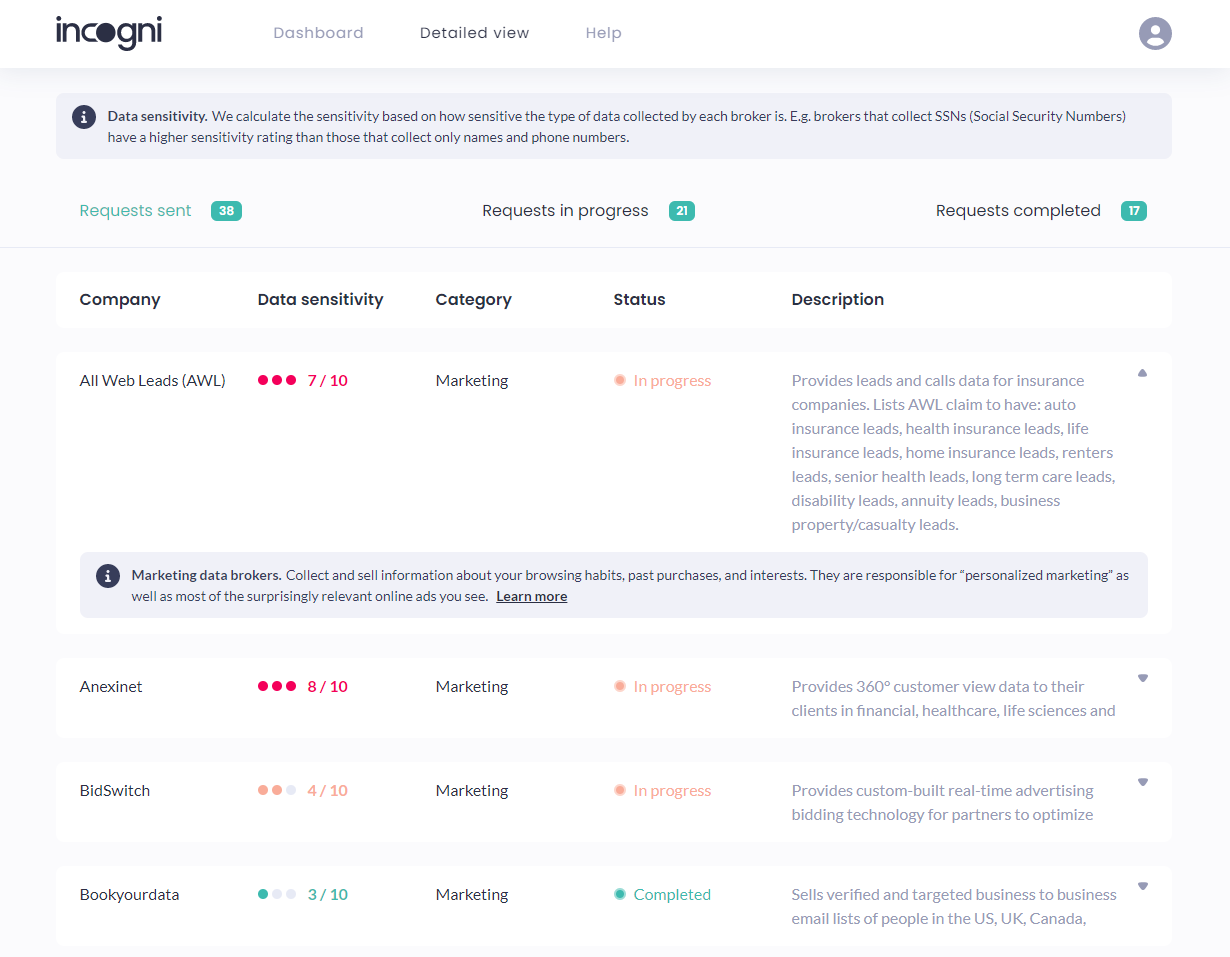
Task: Expand the BidSwitch row details
Action: pyautogui.click(x=1142, y=782)
